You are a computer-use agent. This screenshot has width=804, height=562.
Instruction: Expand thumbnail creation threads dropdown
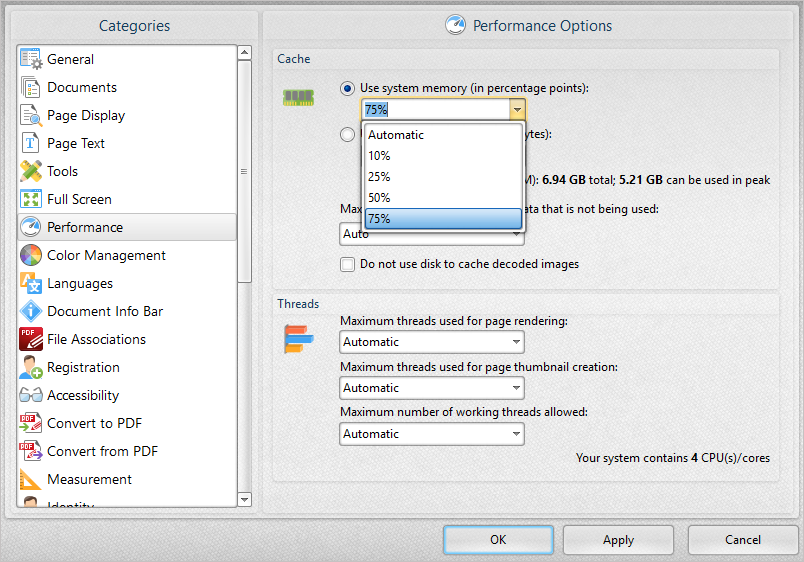coord(431,388)
